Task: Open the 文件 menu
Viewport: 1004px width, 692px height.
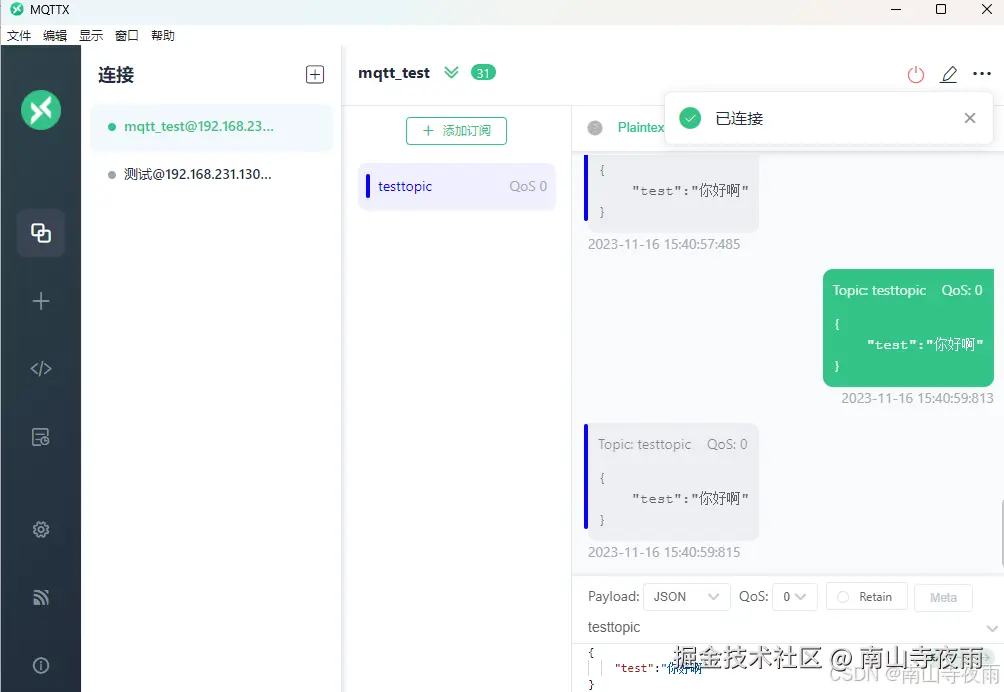Action: [18, 35]
